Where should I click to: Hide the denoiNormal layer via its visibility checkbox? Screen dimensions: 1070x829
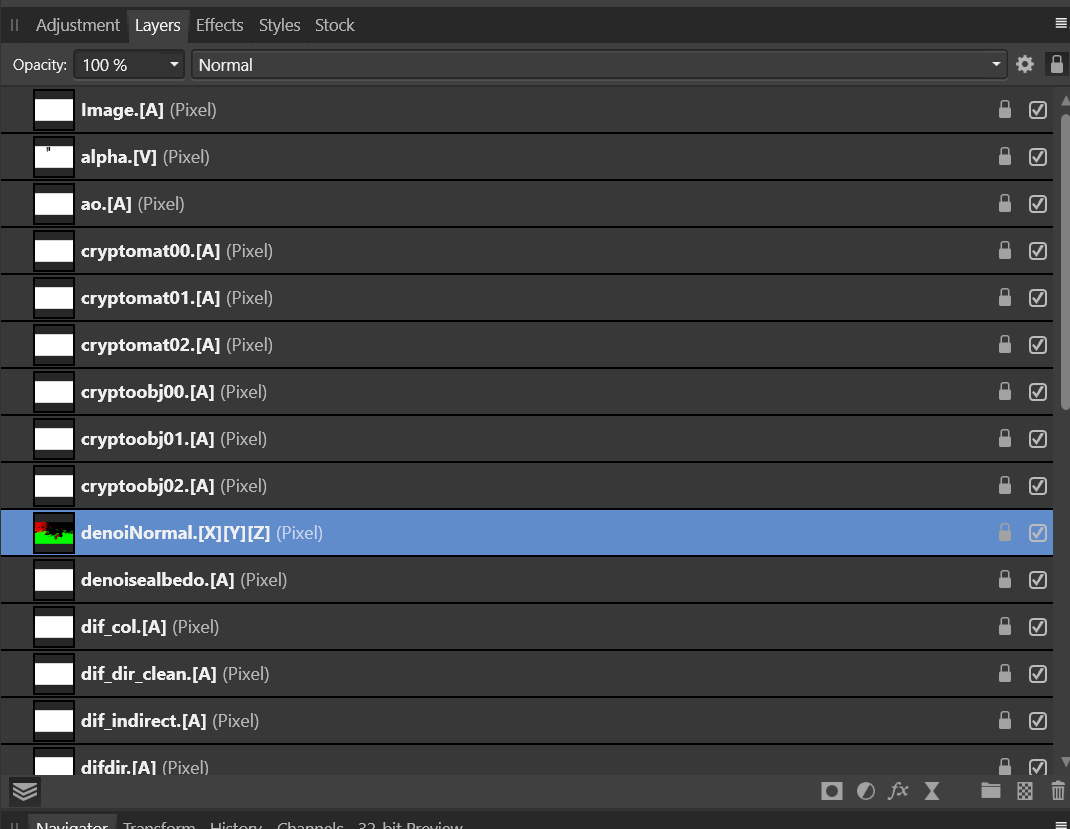(1037, 533)
